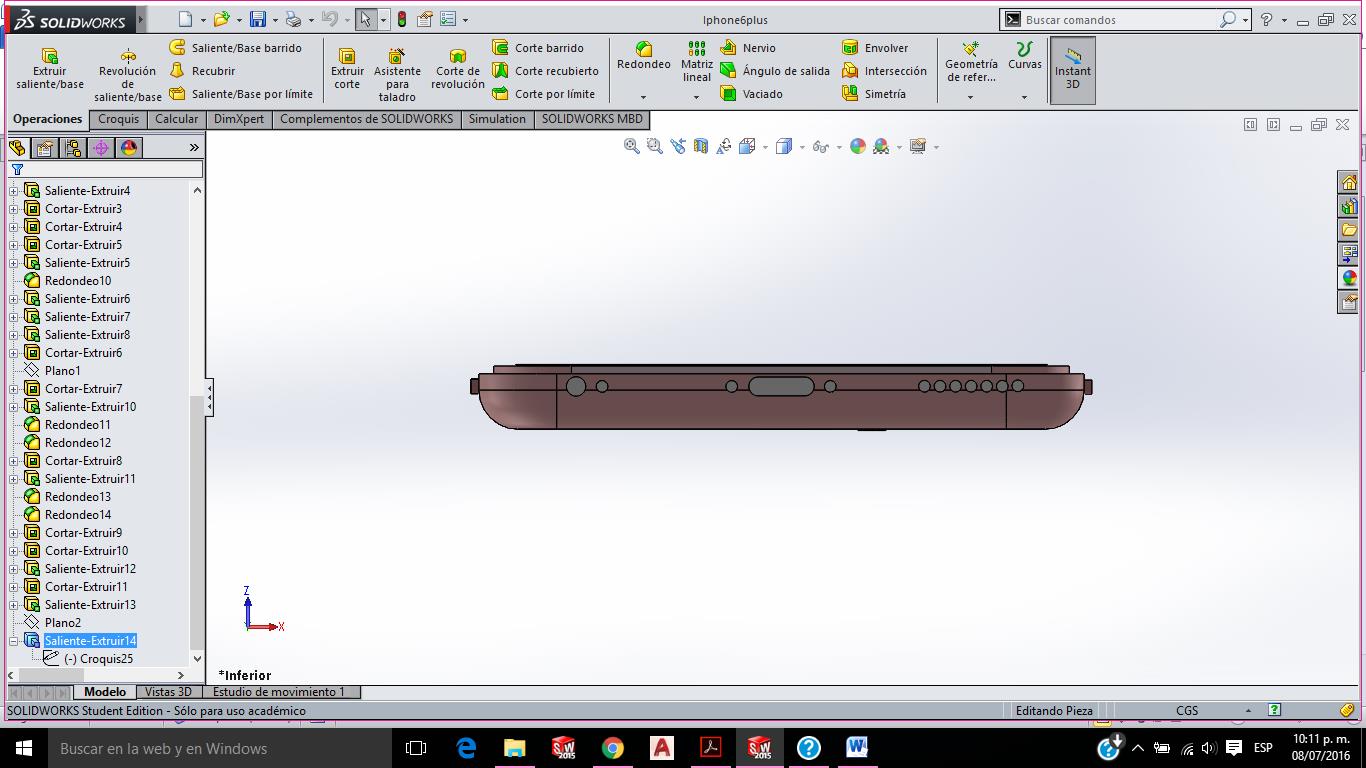Select the Matriz lineal tool
The height and width of the screenshot is (768, 1366).
(697, 61)
